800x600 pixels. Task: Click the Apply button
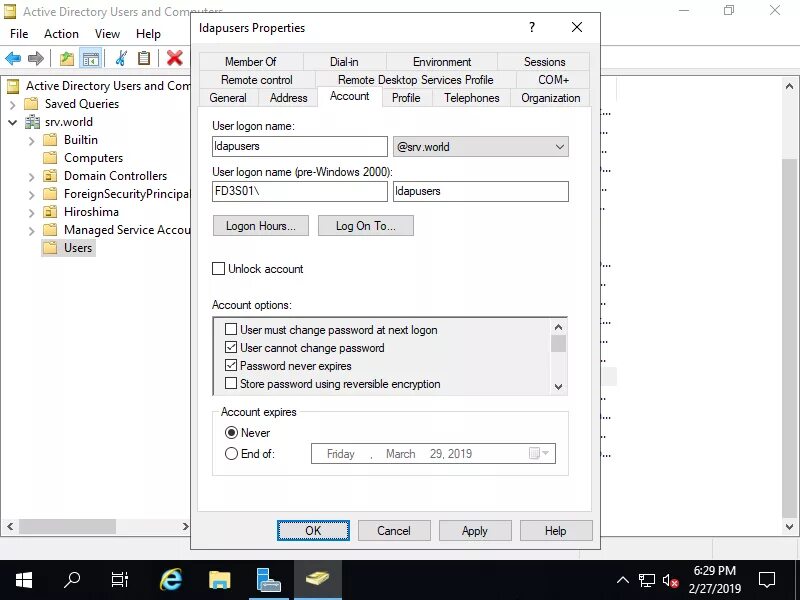tap(475, 531)
